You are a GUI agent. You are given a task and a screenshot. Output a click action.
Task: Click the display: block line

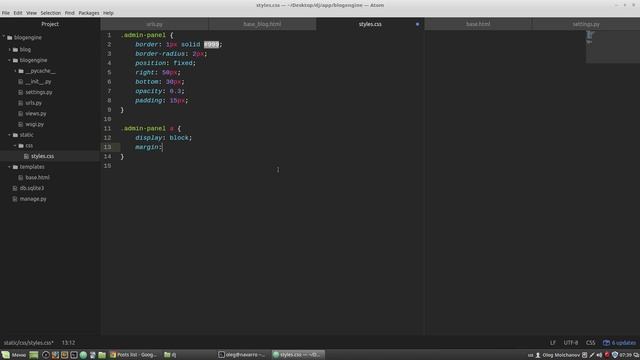pyautogui.click(x=163, y=138)
